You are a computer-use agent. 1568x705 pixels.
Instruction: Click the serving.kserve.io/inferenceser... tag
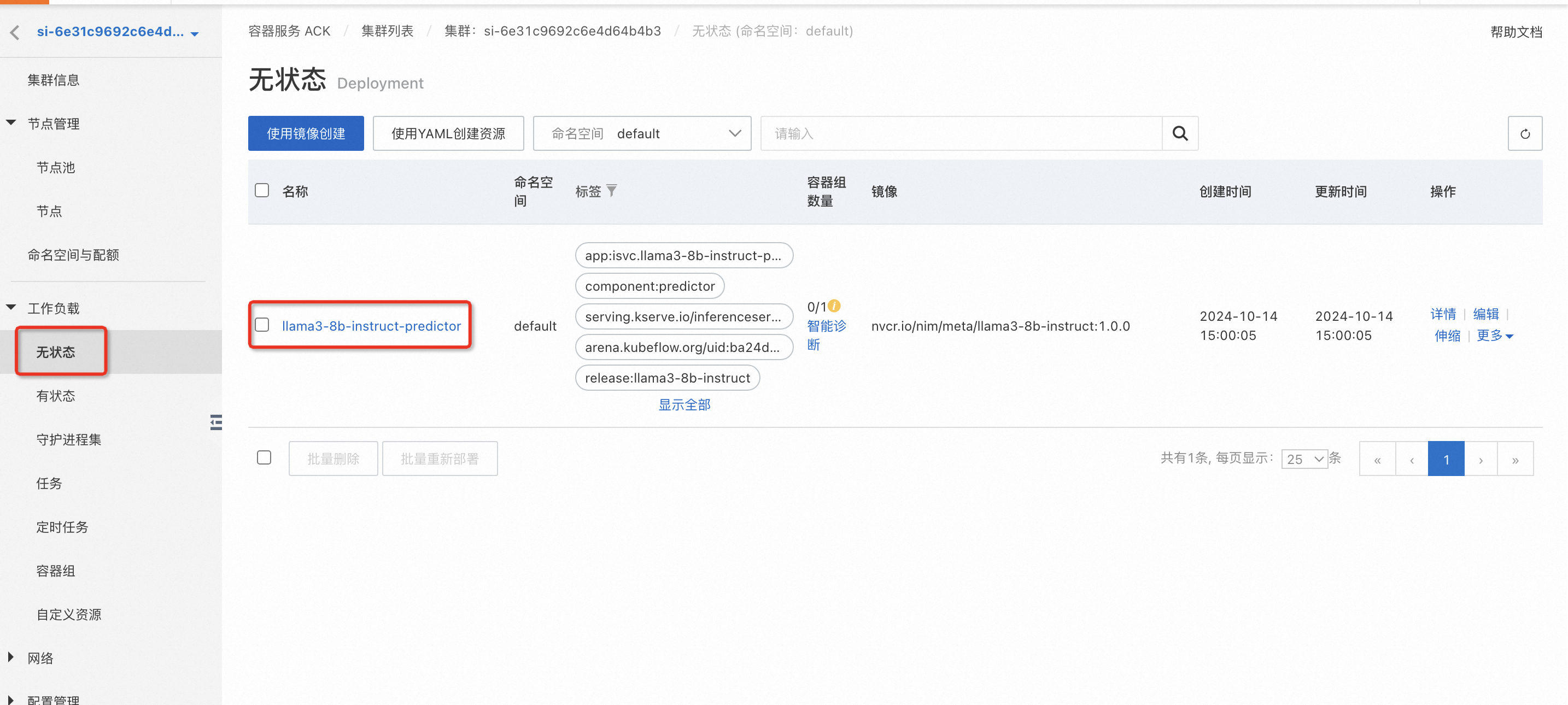(x=683, y=316)
